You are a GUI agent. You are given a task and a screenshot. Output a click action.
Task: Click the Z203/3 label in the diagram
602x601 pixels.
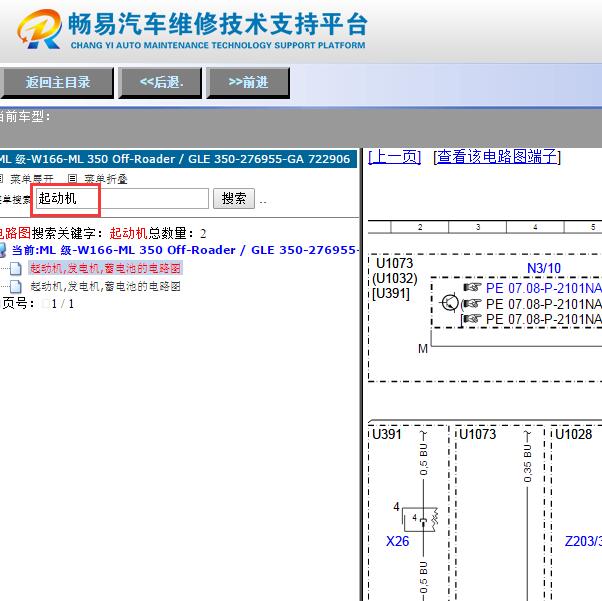coord(583,541)
